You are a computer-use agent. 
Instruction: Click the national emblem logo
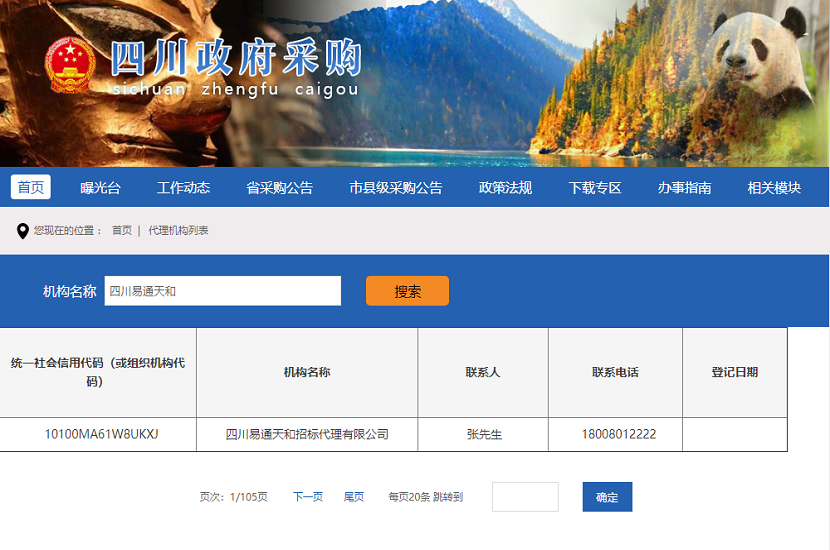pyautogui.click(x=70, y=65)
